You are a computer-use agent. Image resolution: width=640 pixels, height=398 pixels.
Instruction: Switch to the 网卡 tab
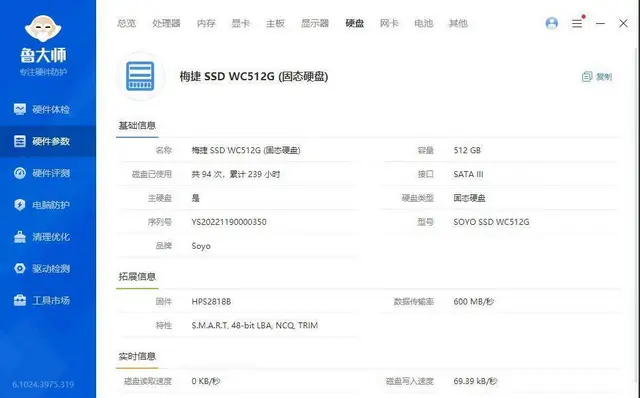pyautogui.click(x=389, y=23)
